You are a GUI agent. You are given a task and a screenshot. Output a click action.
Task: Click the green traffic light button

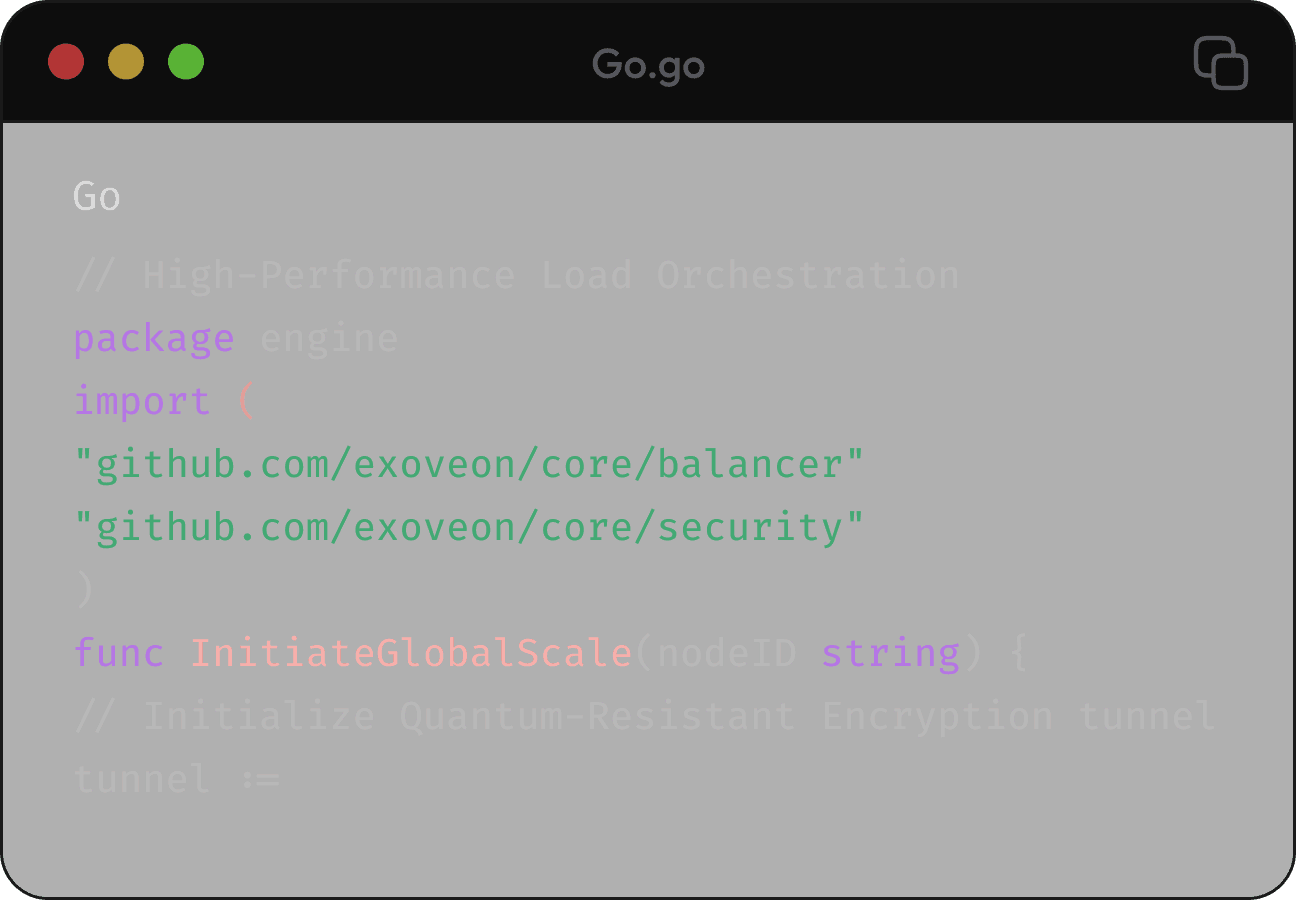[185, 62]
